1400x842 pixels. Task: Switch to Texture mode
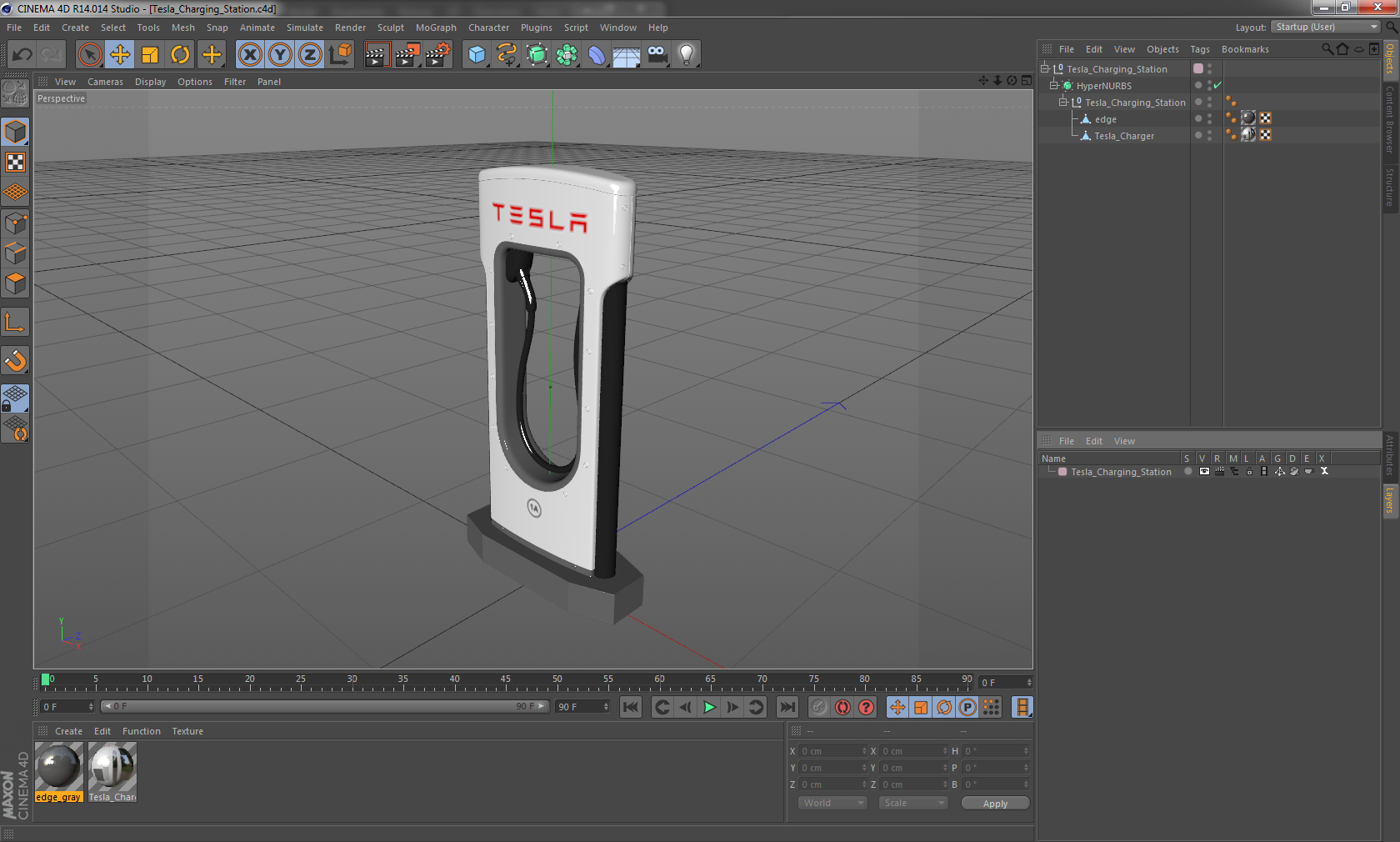click(15, 162)
